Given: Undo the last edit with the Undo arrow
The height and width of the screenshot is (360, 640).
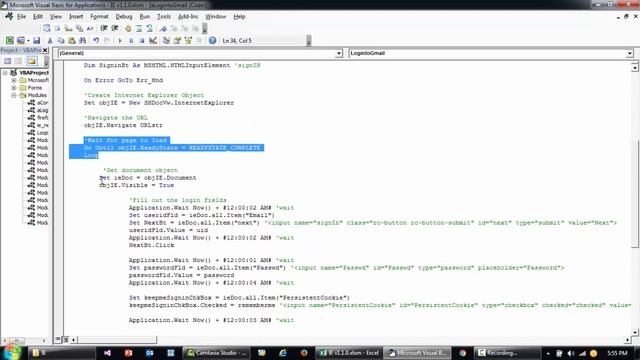Looking at the screenshot, I should tap(96, 40).
